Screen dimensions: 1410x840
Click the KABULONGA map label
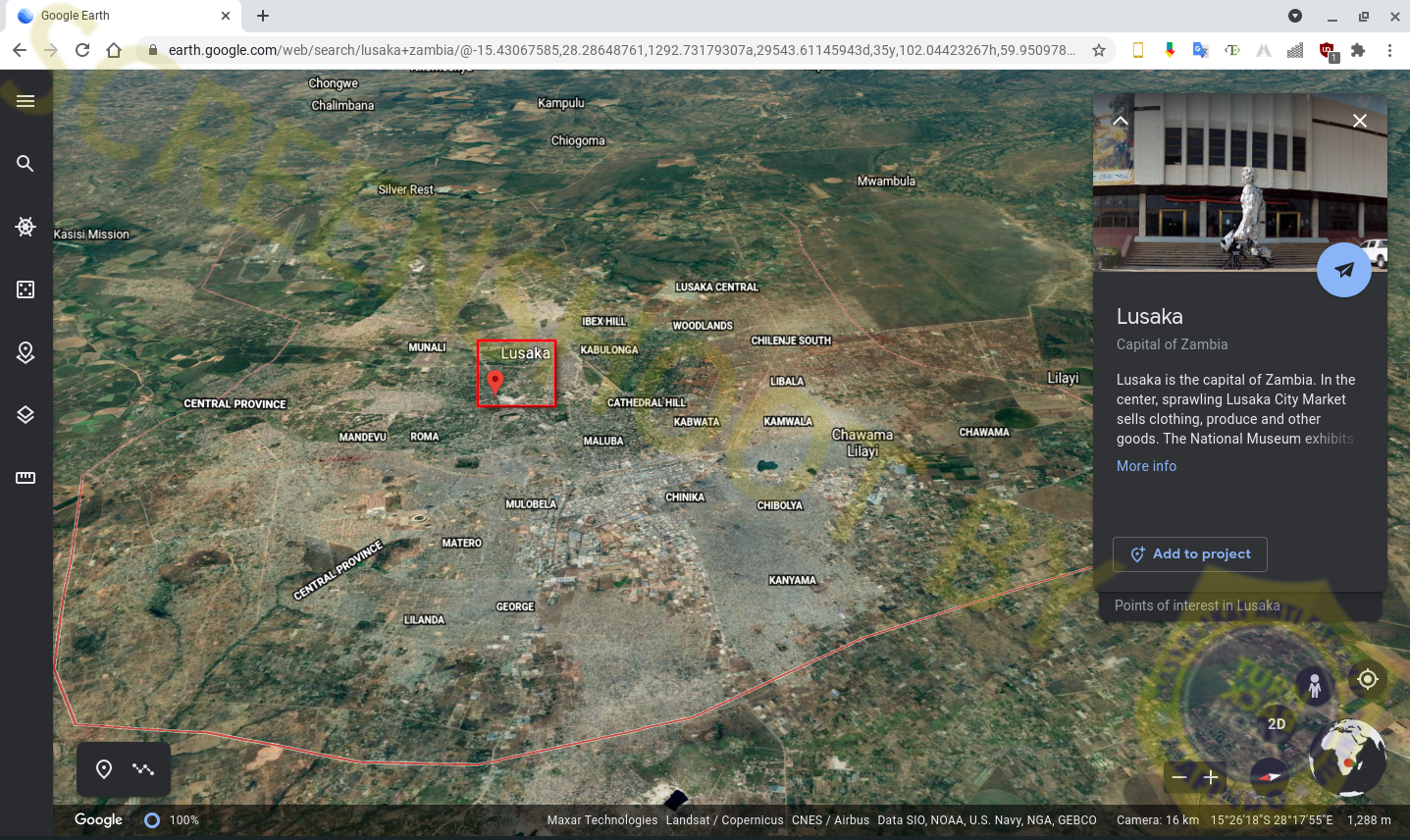point(609,350)
